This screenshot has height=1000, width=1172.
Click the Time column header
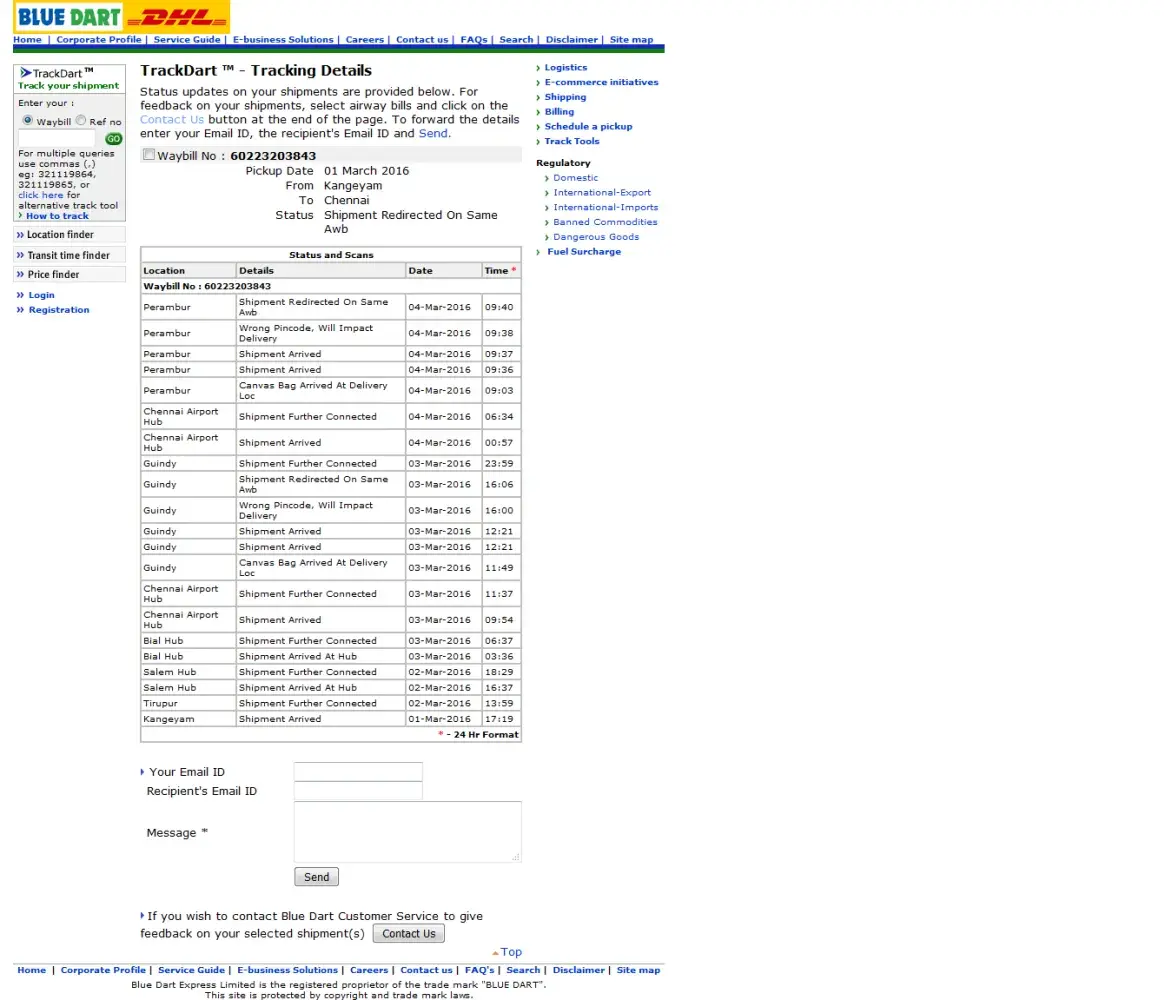pyautogui.click(x=501, y=271)
